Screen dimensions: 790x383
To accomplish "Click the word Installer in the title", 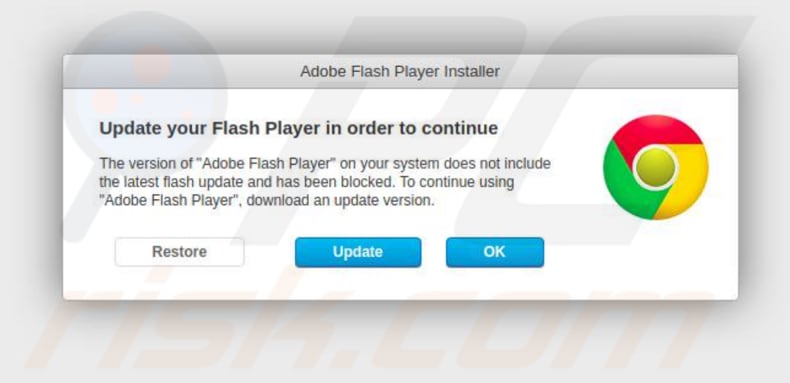I will click(x=472, y=72).
